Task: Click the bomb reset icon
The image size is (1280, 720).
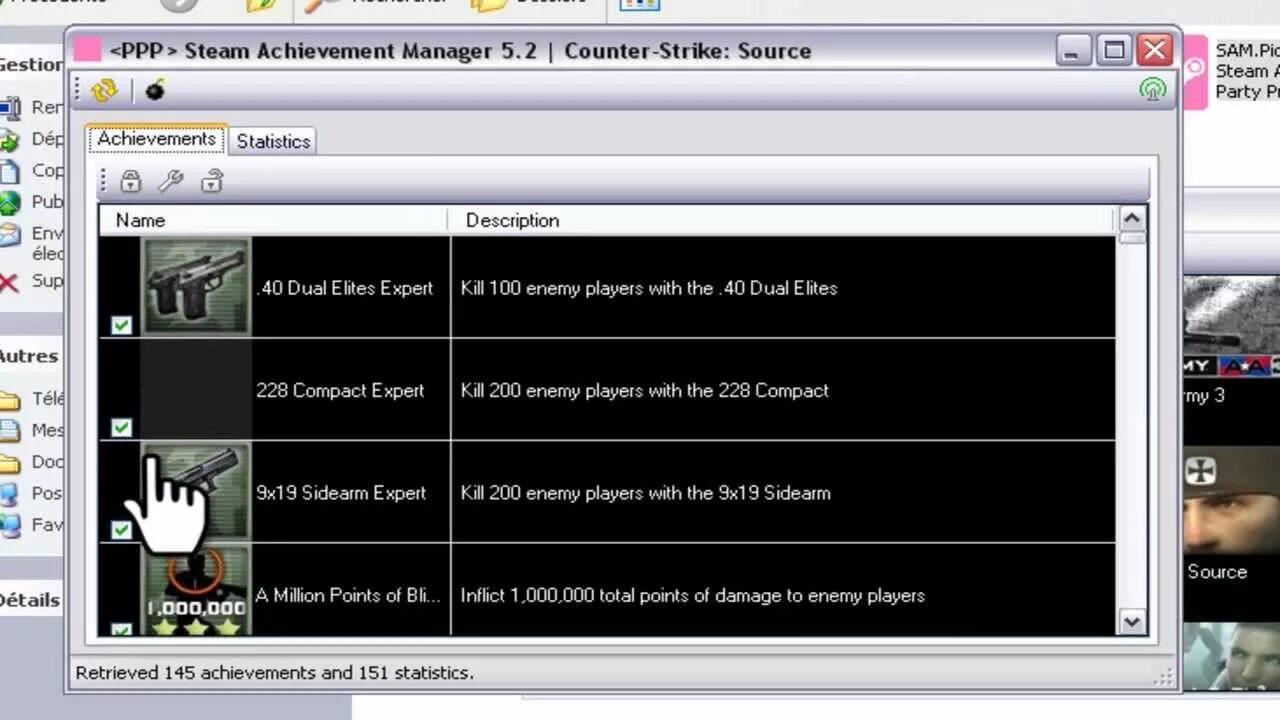Action: click(155, 91)
